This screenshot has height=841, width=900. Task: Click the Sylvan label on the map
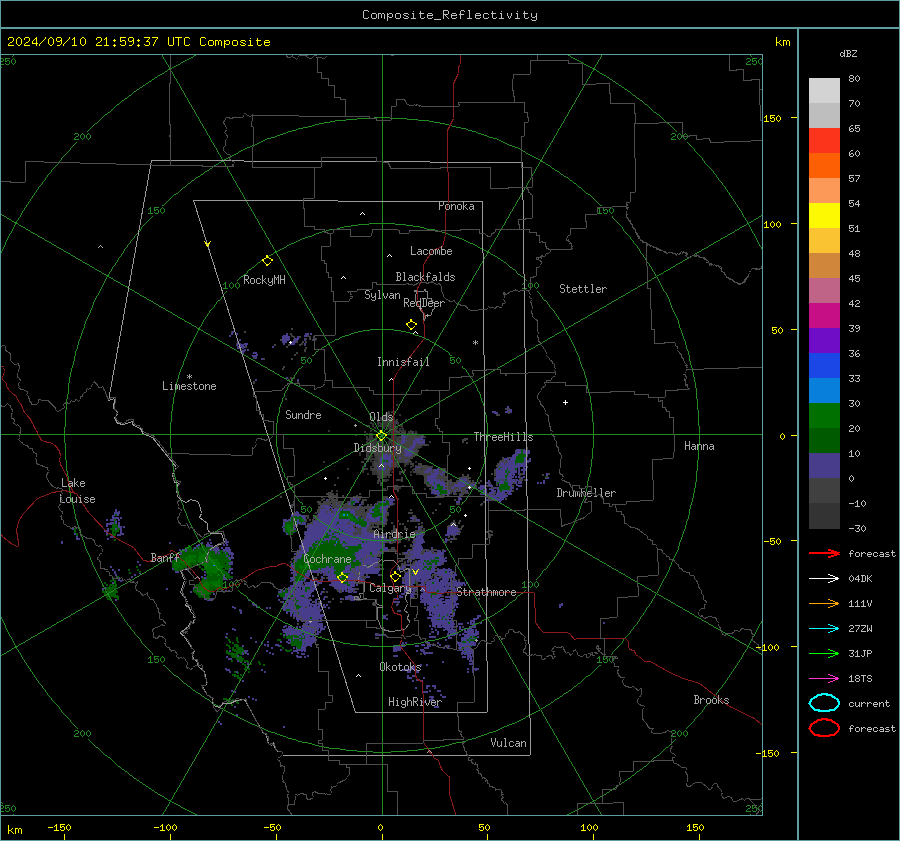click(x=382, y=295)
